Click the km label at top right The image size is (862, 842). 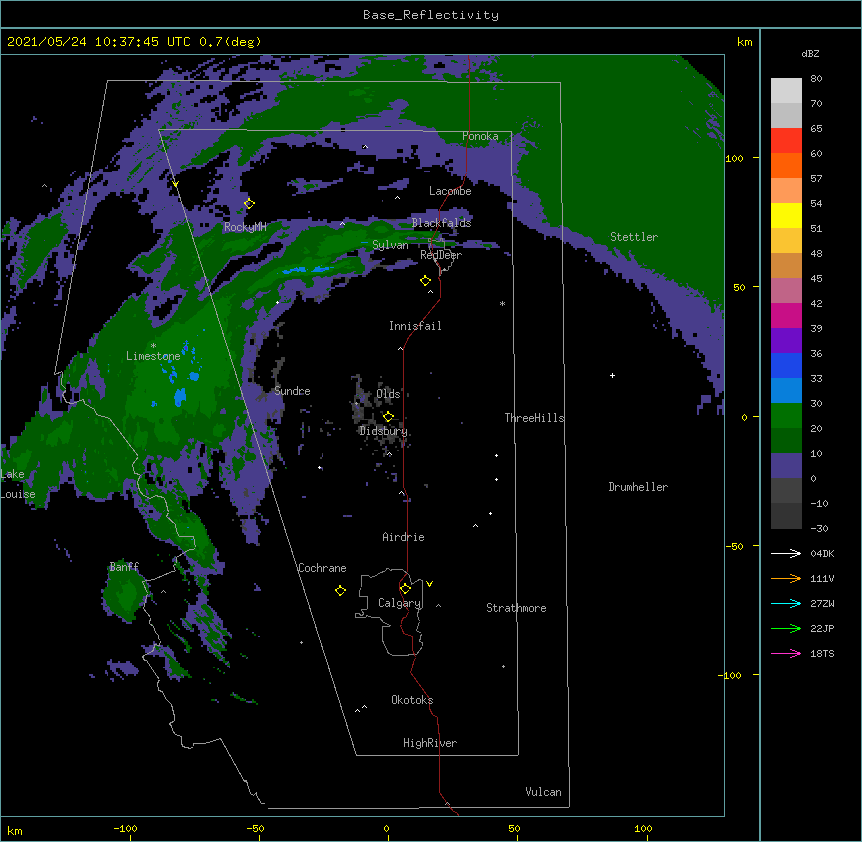pos(744,42)
